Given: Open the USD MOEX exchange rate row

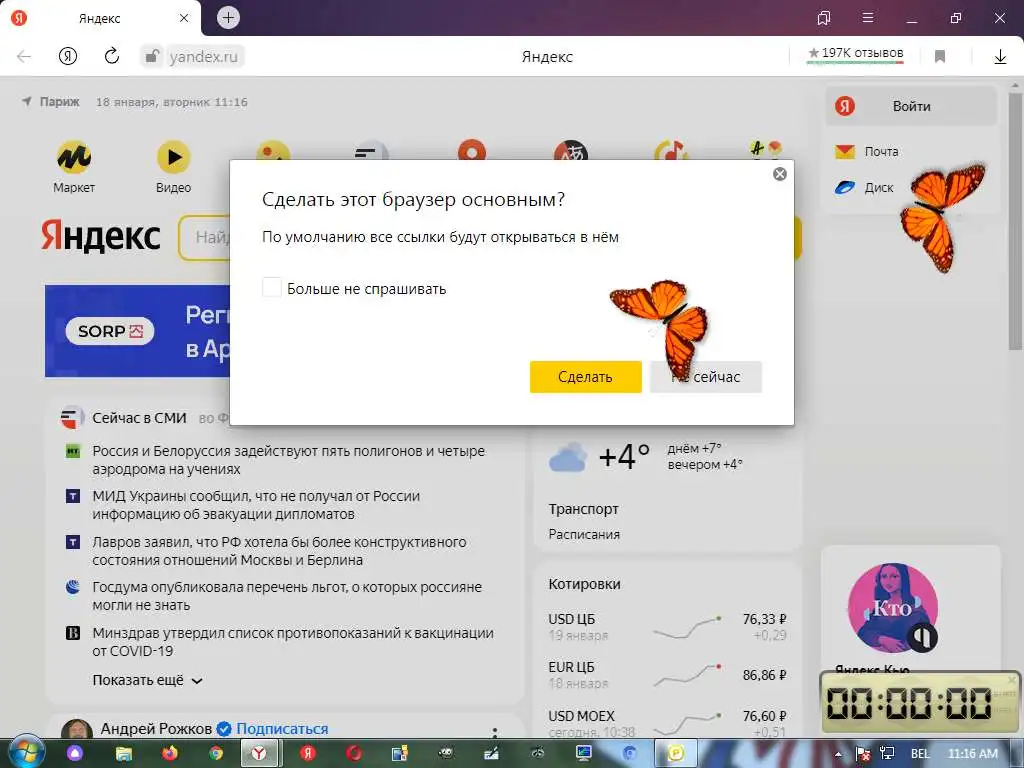Looking at the screenshot, I should click(667, 723).
